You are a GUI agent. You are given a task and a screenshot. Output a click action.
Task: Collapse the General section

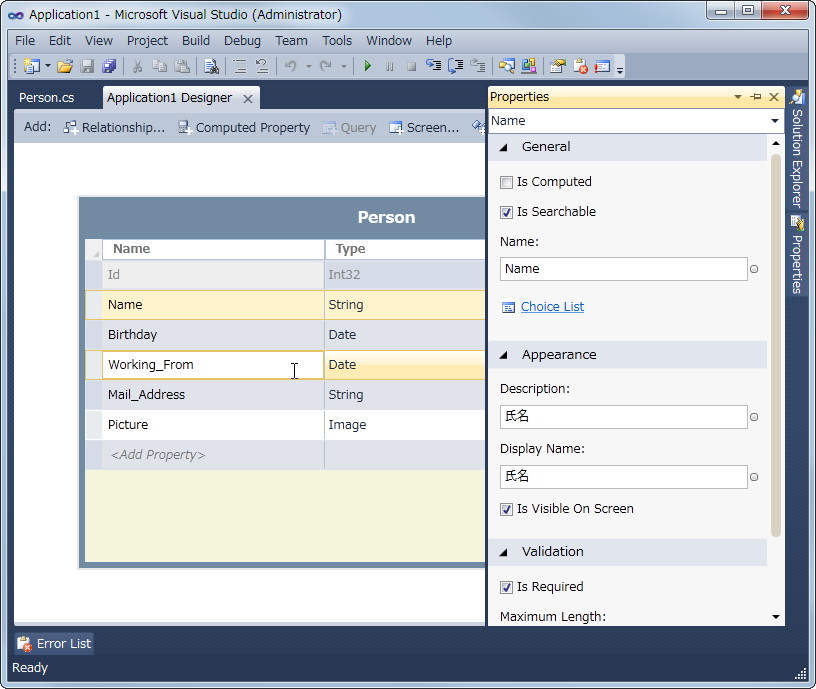[503, 148]
